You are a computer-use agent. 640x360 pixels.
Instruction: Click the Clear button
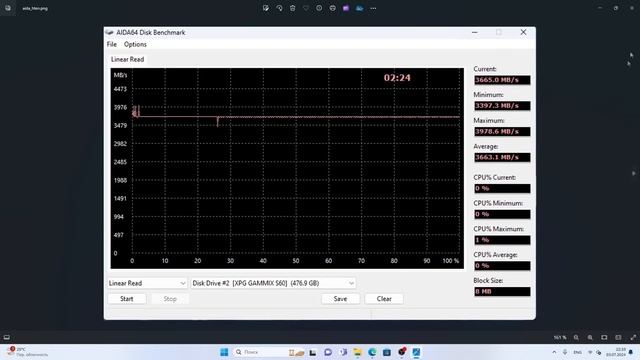coord(384,299)
